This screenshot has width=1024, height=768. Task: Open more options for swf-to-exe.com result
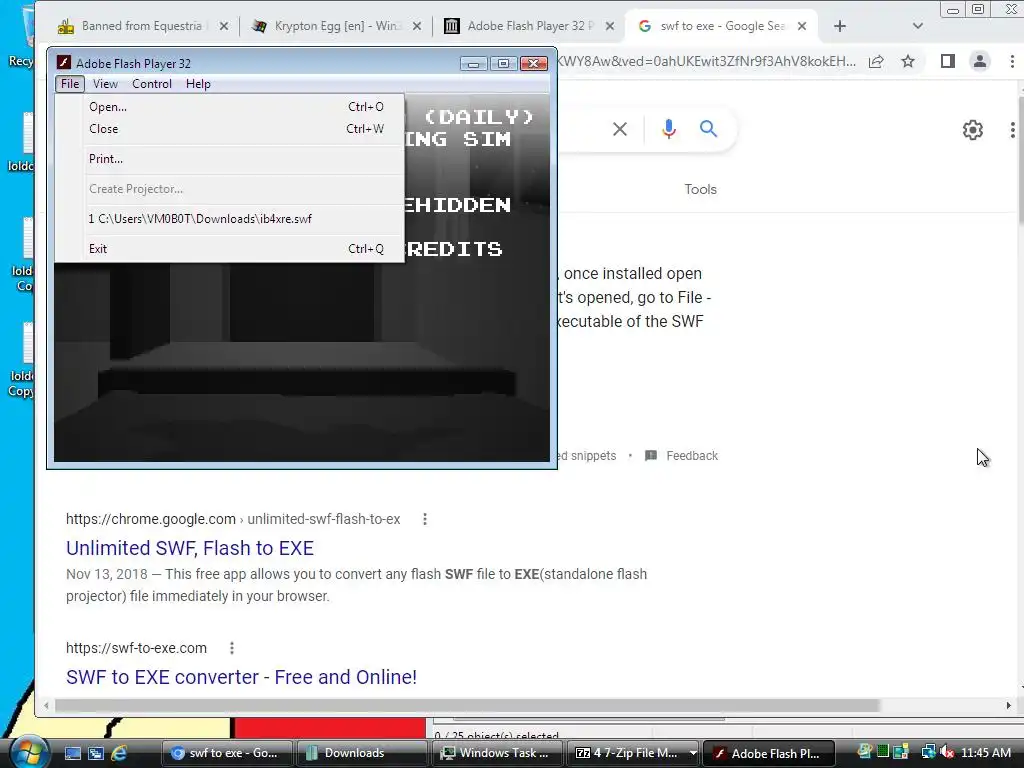tap(231, 648)
